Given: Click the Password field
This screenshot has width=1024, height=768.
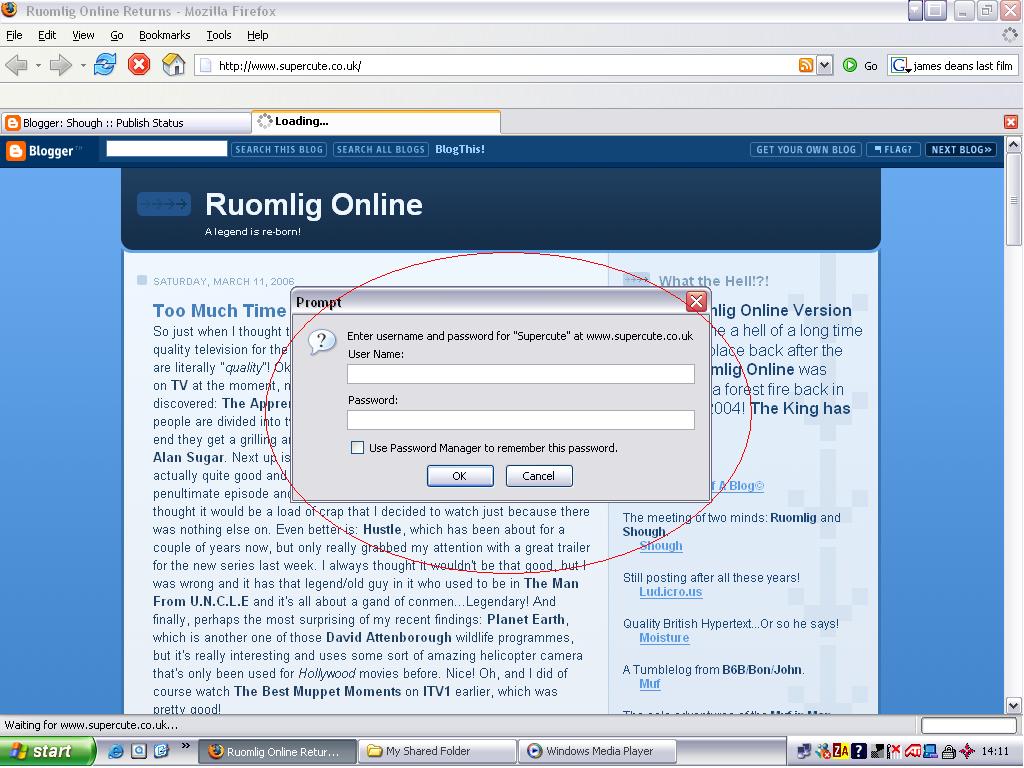Looking at the screenshot, I should pos(520,420).
